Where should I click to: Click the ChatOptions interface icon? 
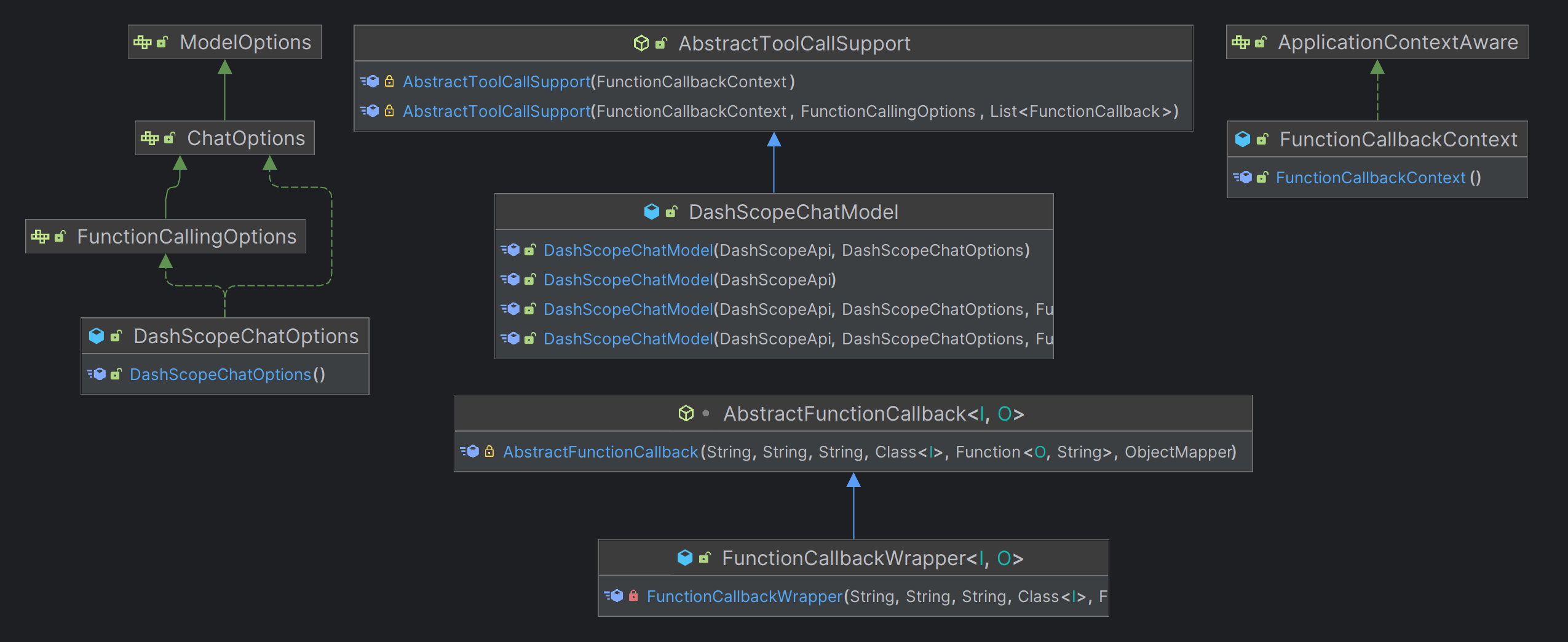[x=150, y=138]
